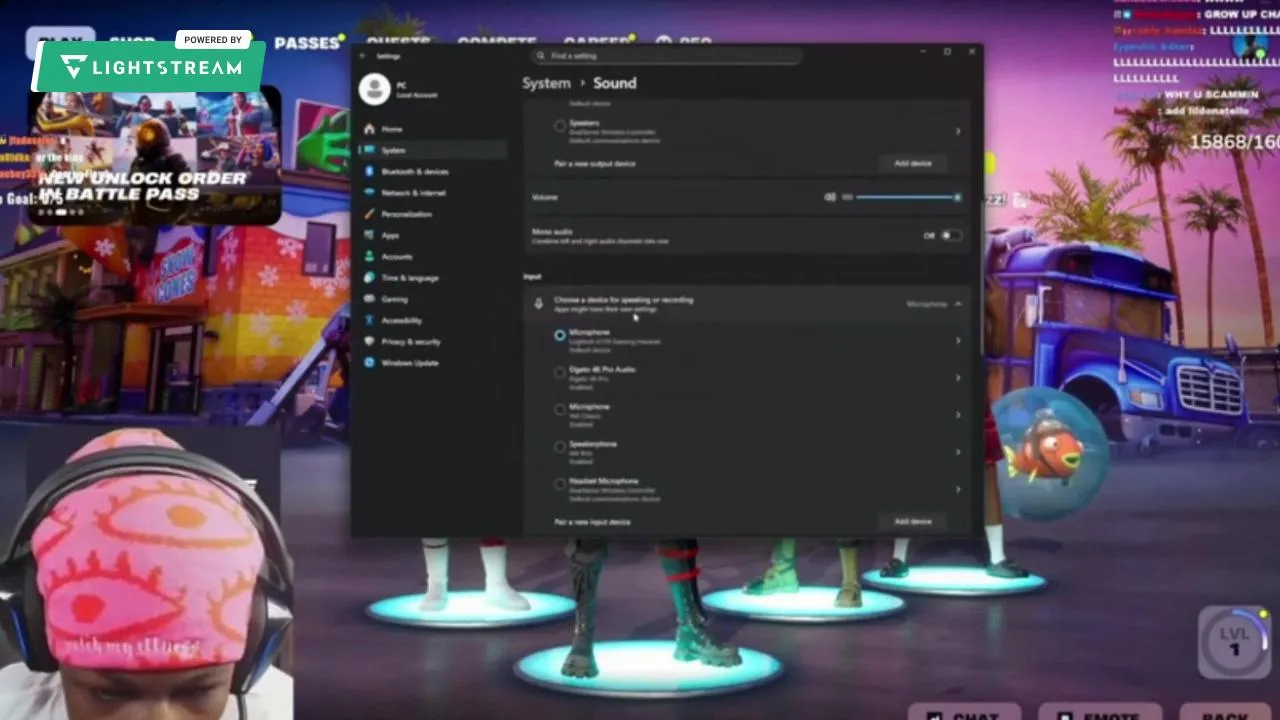The height and width of the screenshot is (720, 1280).
Task: Select the System sidebar item
Action: pos(432,150)
